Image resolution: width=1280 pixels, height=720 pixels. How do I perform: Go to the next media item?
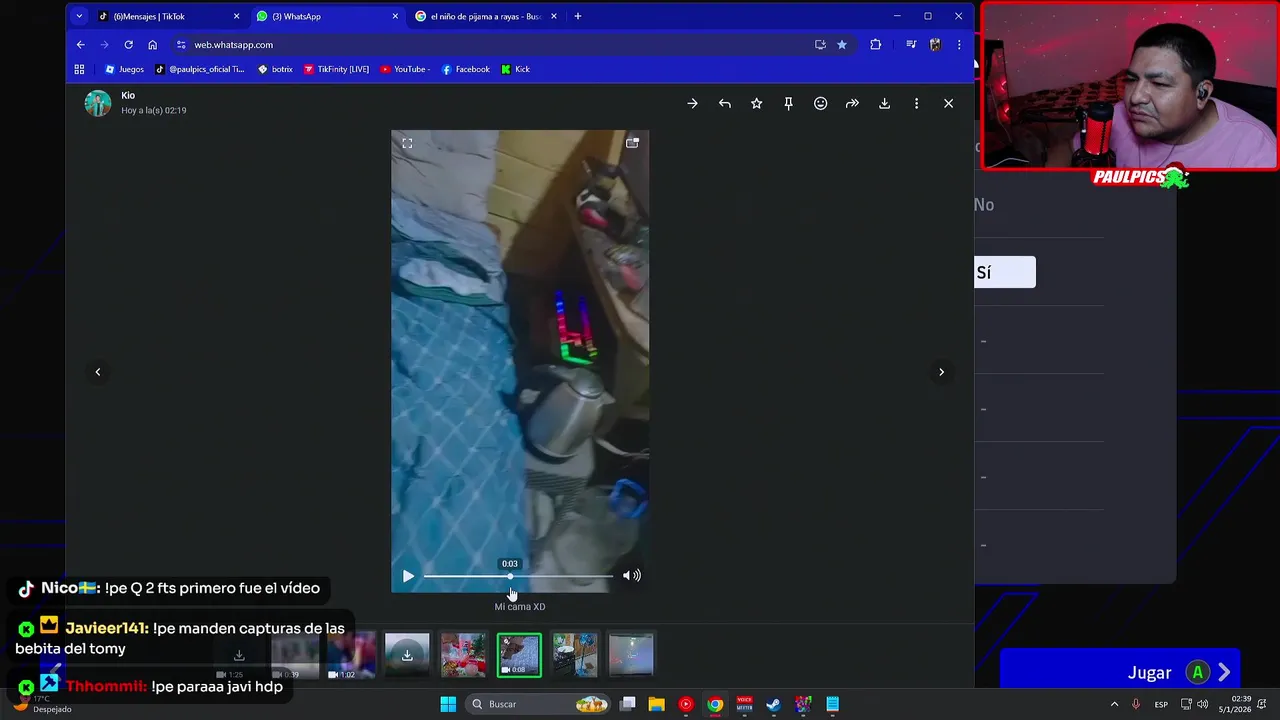tap(941, 372)
